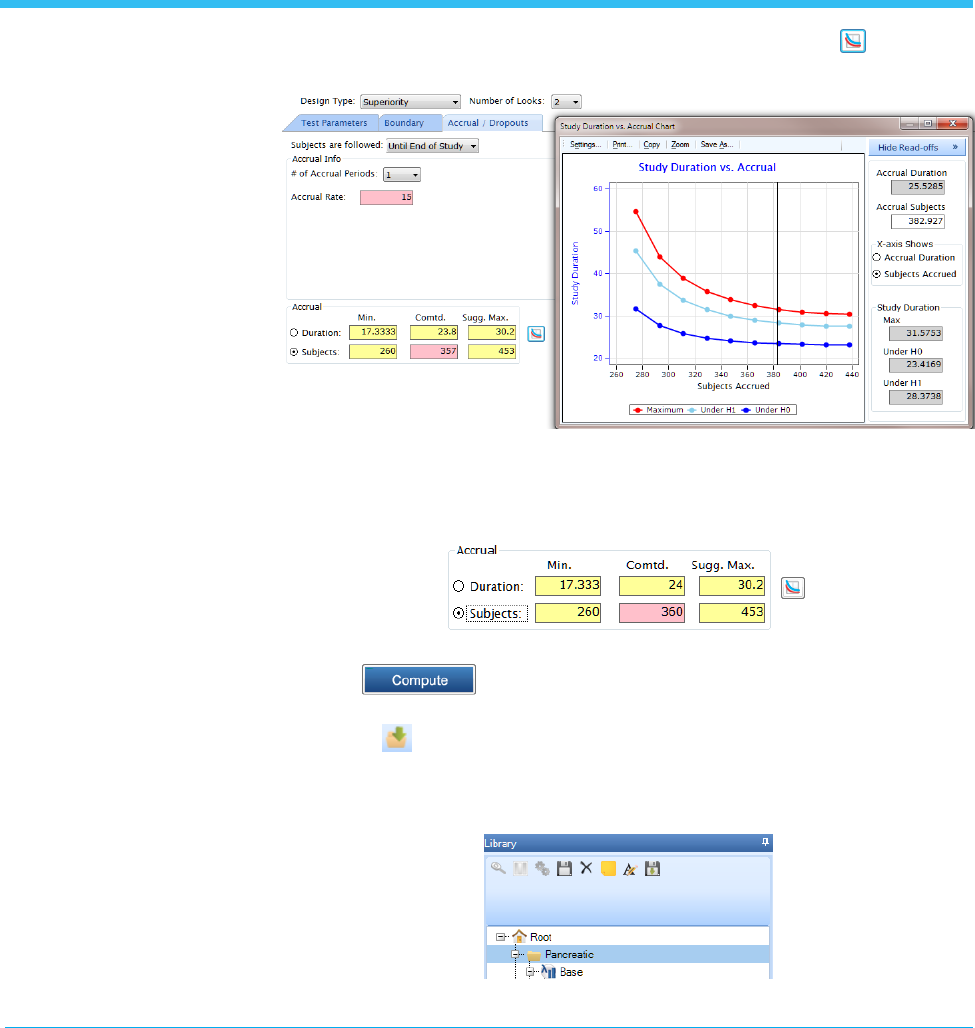The height and width of the screenshot is (1028, 975).
Task: Open Settings in chart window toolbar
Action: (x=585, y=144)
